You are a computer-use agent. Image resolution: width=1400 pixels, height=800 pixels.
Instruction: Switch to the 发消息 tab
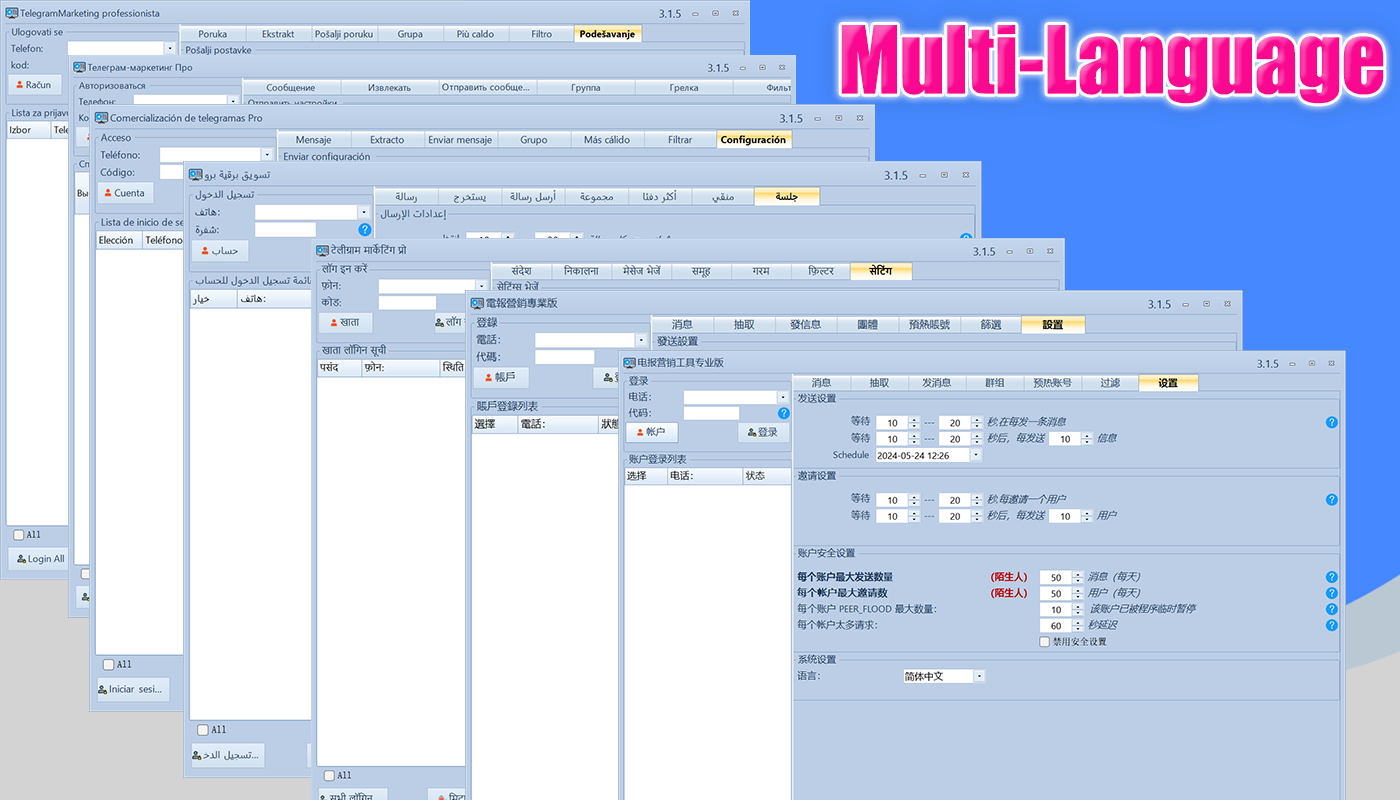click(x=937, y=382)
